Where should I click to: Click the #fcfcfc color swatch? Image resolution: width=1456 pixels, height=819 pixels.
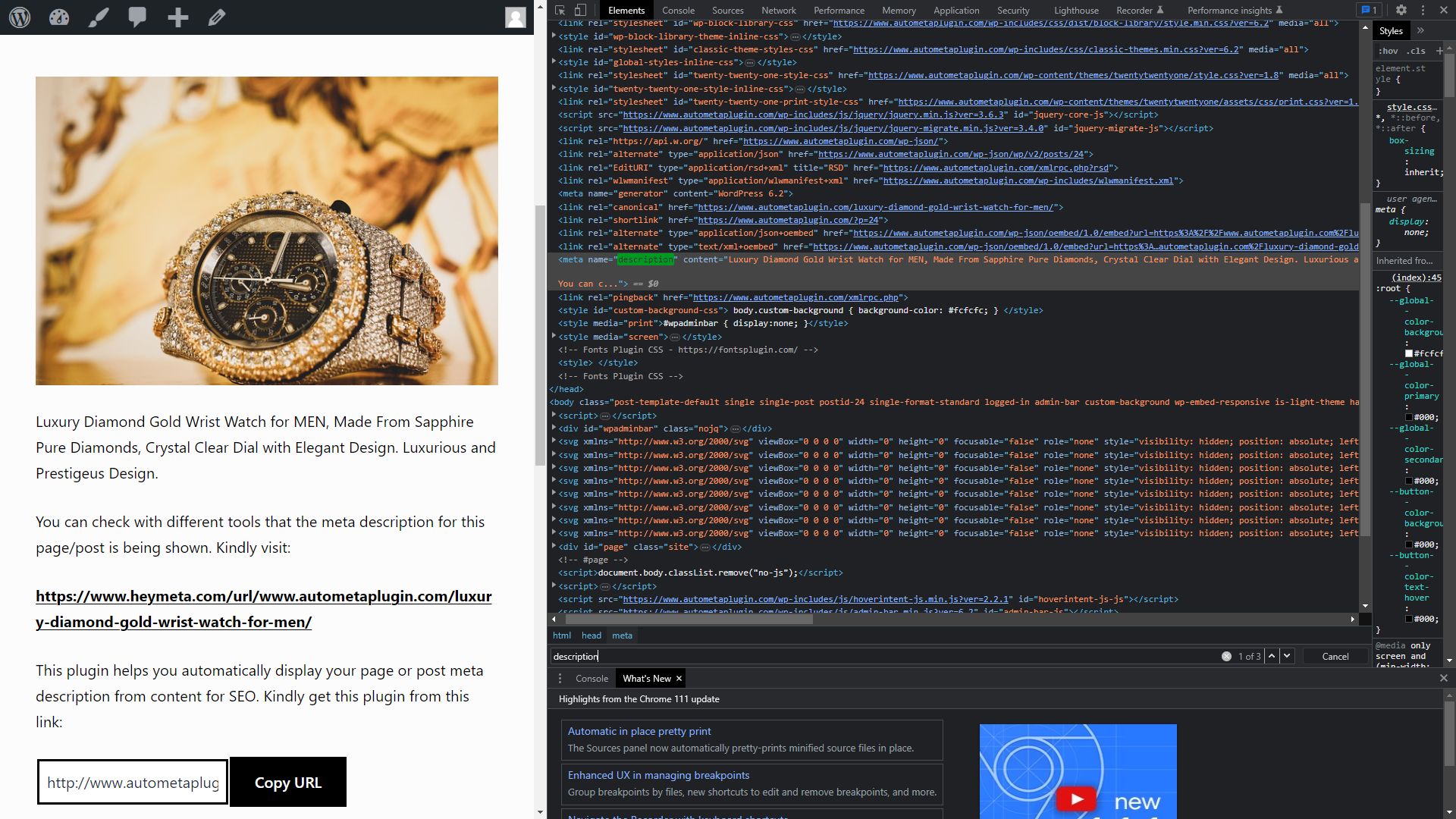1409,353
